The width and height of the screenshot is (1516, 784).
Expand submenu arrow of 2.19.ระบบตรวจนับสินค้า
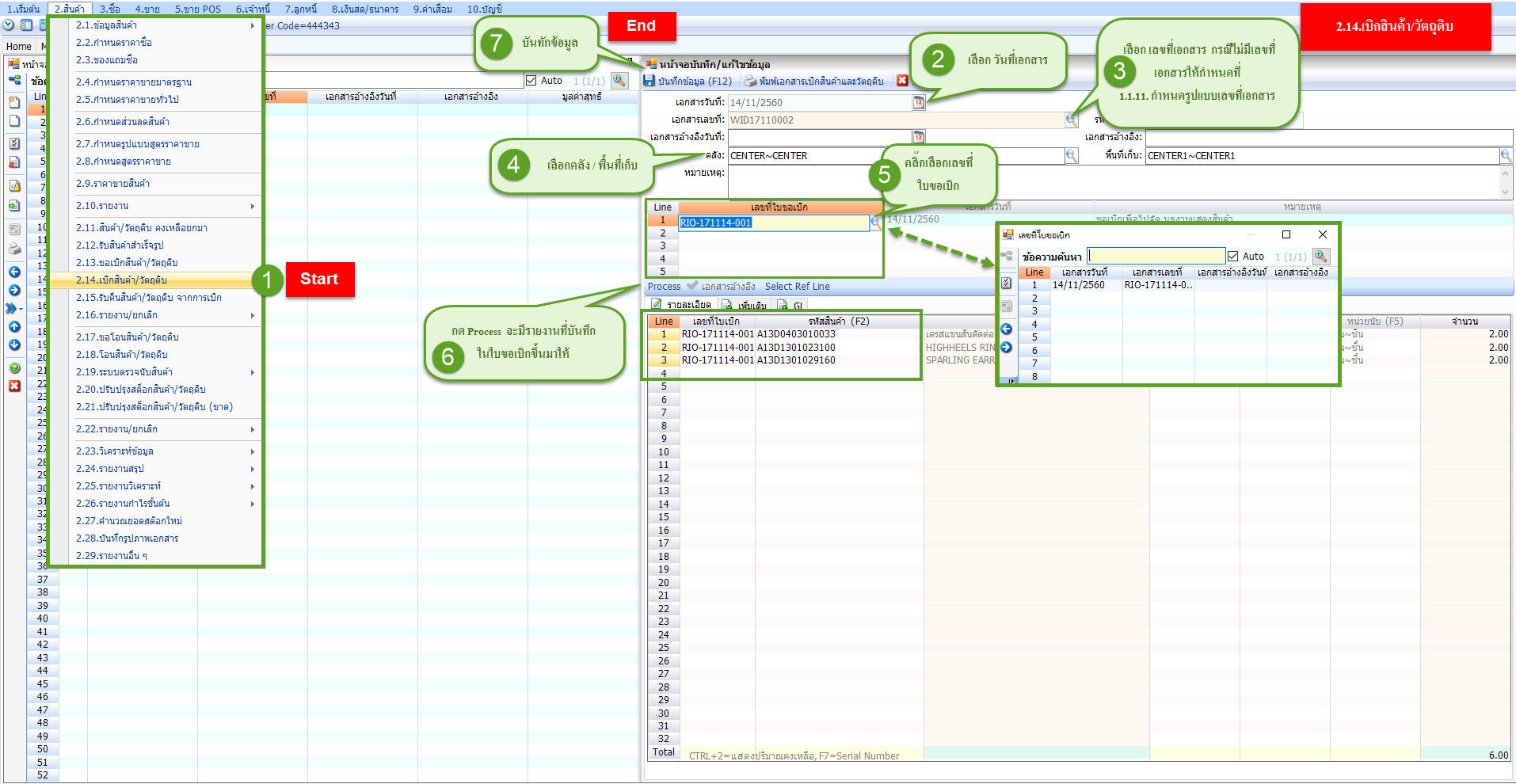click(253, 372)
